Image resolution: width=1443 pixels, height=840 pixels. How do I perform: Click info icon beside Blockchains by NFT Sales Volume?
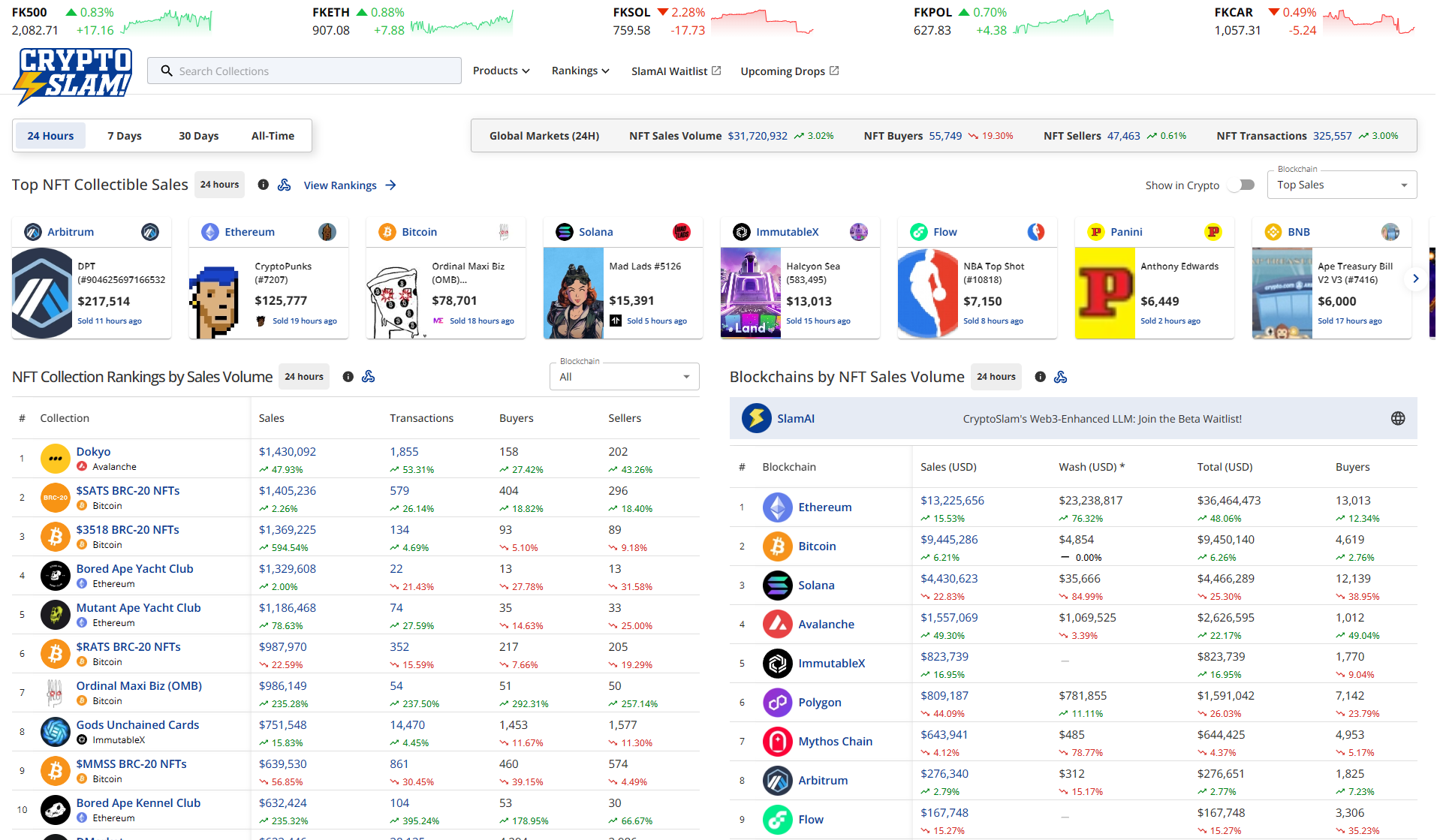point(1040,377)
